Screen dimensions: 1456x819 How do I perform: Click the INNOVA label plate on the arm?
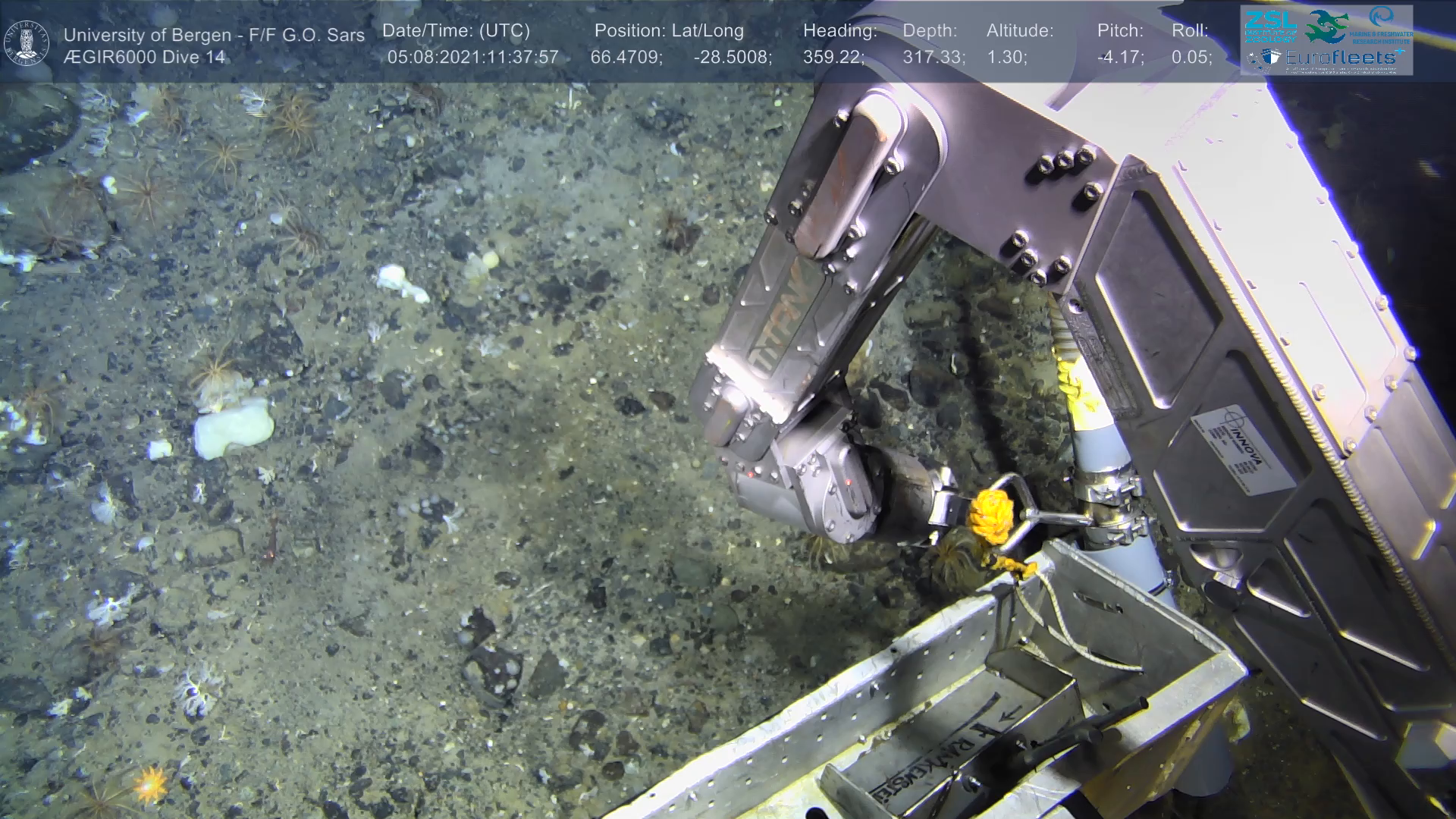(1241, 450)
